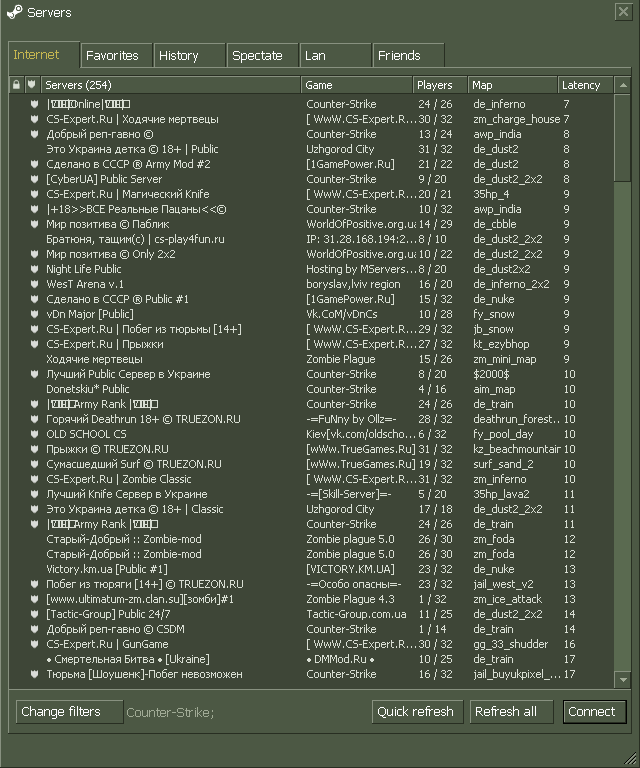
Task: Click shield icon next to Night Life Public
Action: [x=34, y=269]
